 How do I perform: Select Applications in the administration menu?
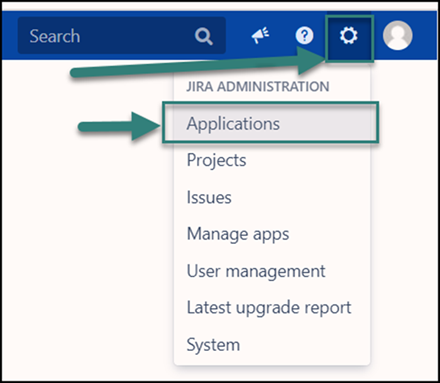pyautogui.click(x=233, y=124)
